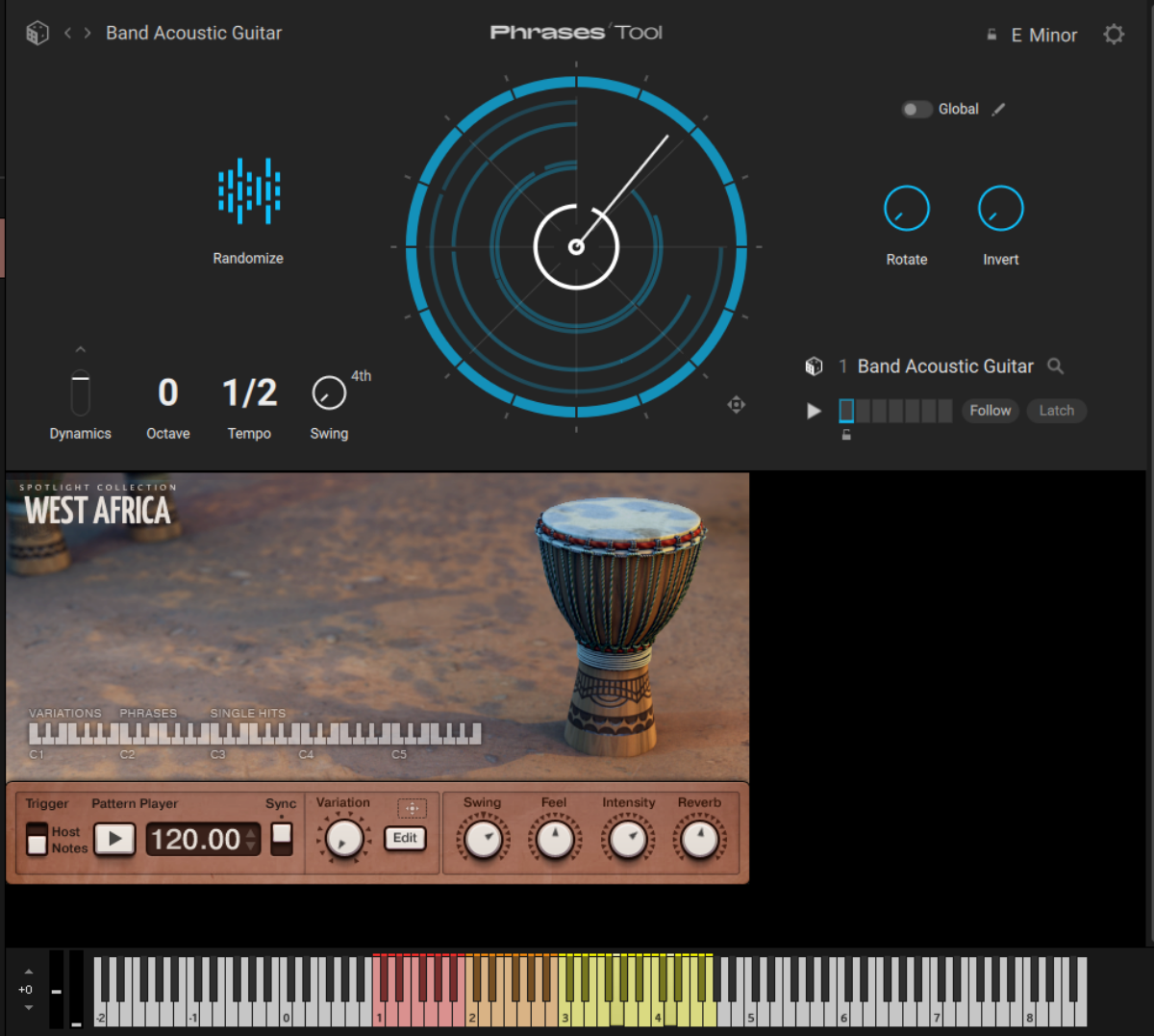Image resolution: width=1154 pixels, height=1036 pixels.
Task: Click the PHRASES key range label
Action: (148, 713)
